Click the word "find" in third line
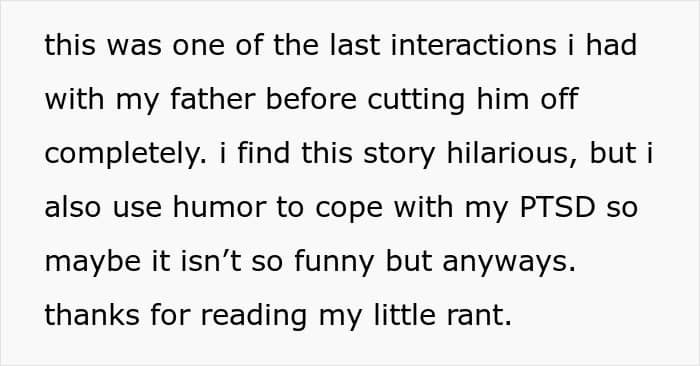The image size is (700, 366). point(263,153)
